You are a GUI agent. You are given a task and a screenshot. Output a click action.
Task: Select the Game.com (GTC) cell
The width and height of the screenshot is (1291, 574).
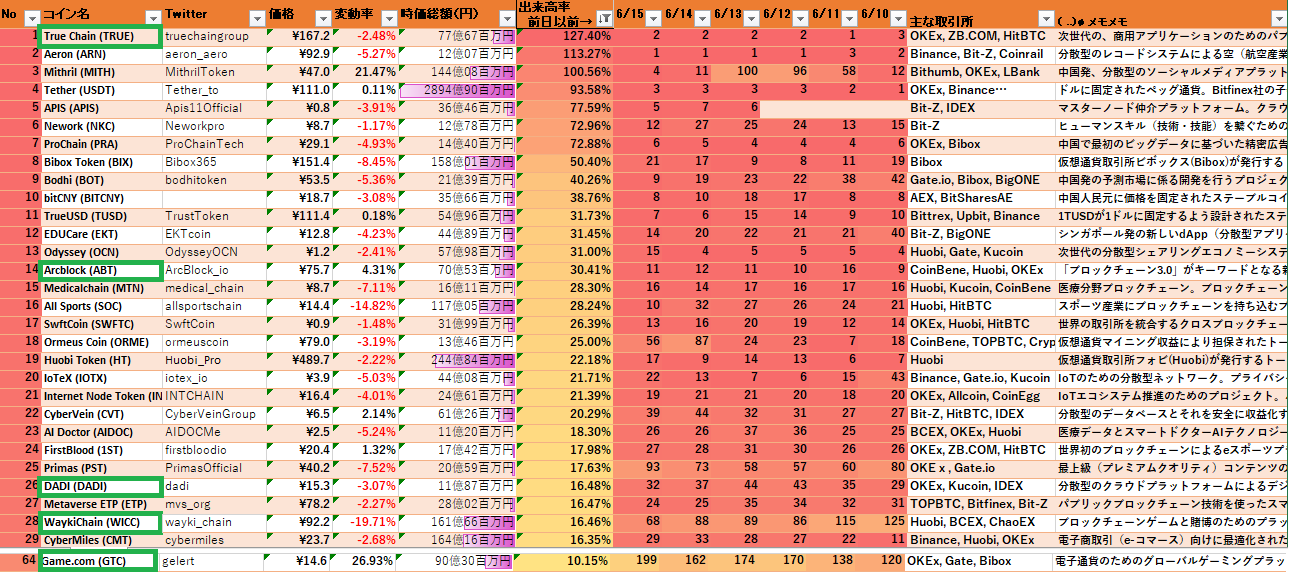(98, 561)
